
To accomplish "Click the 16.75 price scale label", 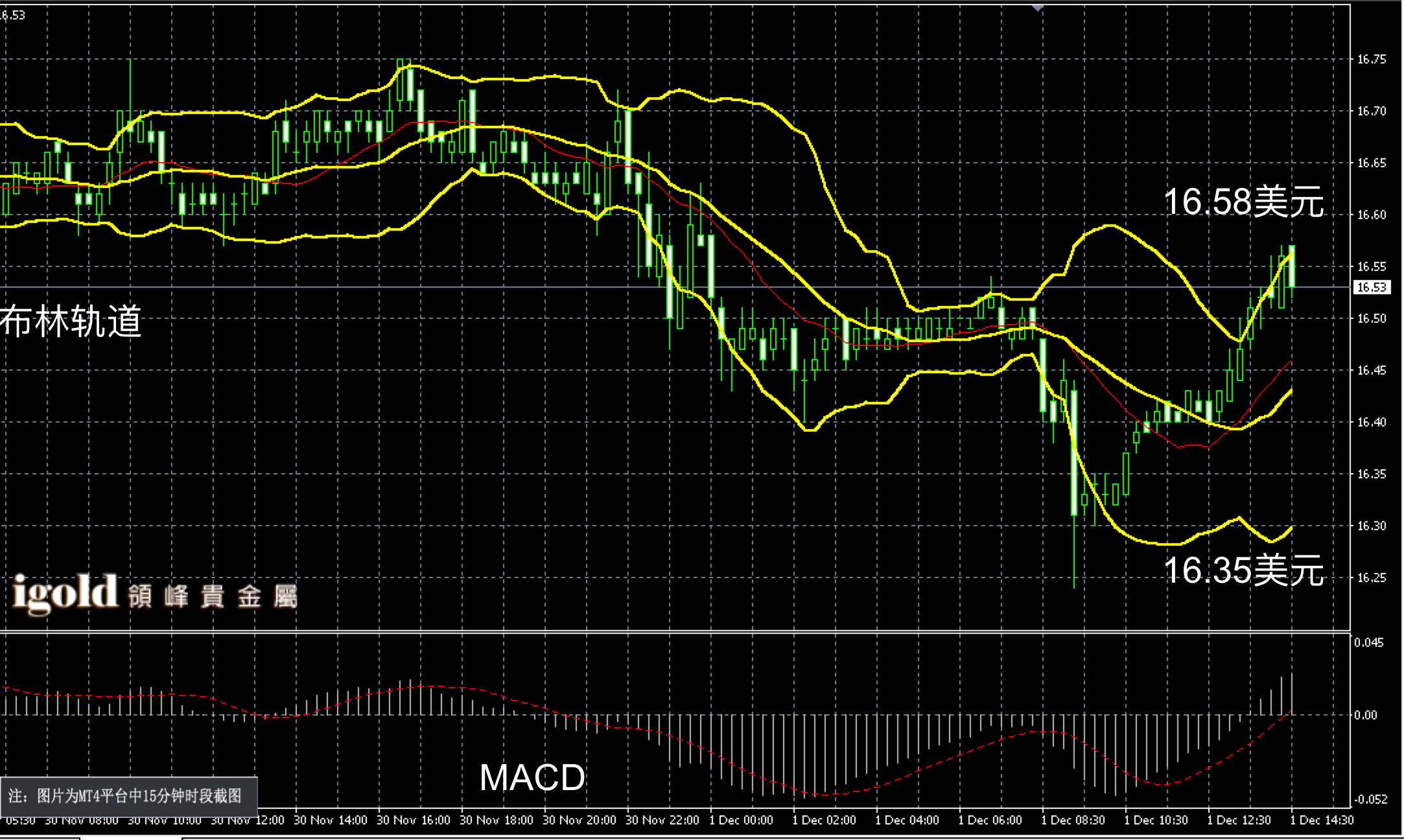I will (1372, 60).
